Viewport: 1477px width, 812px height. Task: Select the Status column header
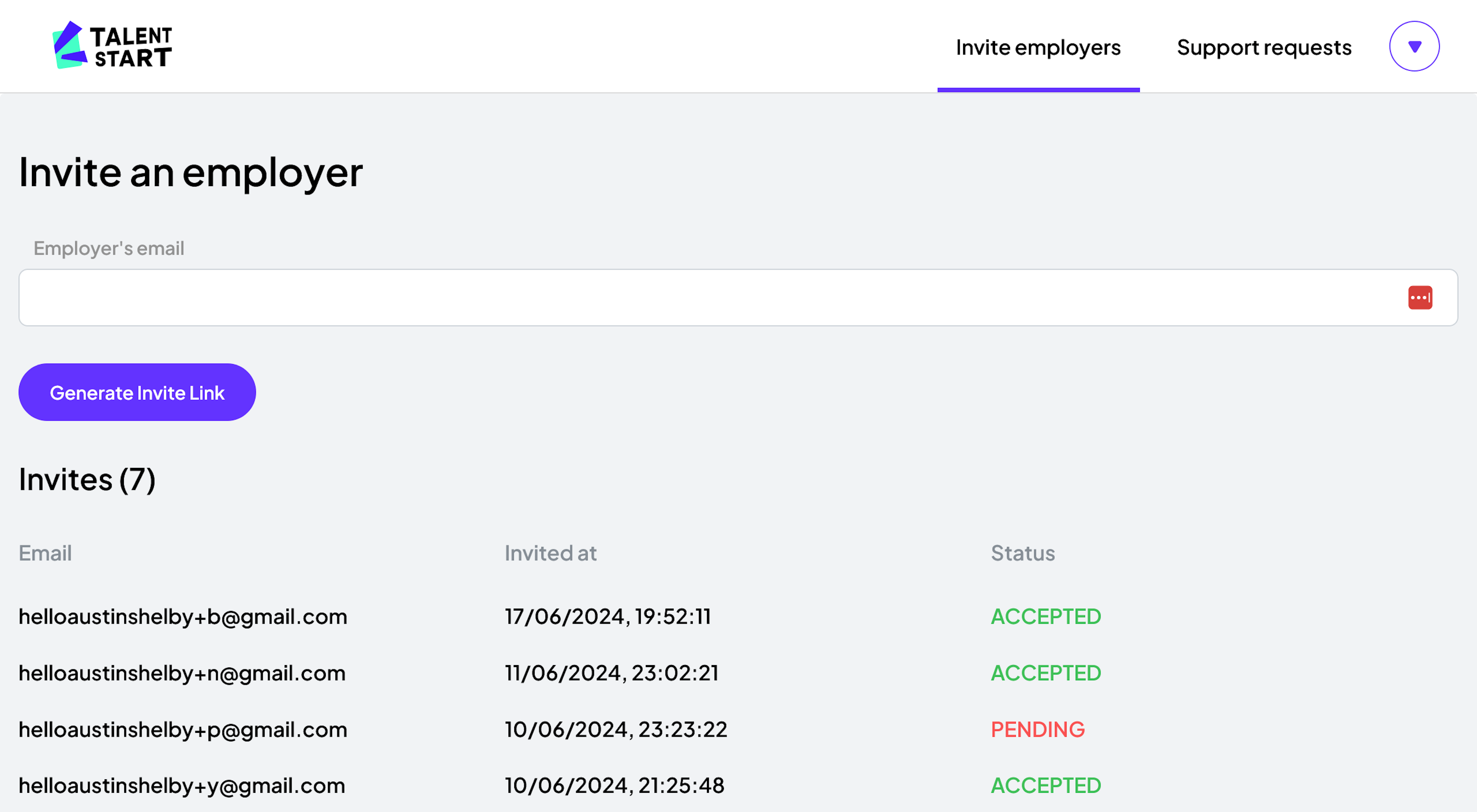[x=1023, y=553]
